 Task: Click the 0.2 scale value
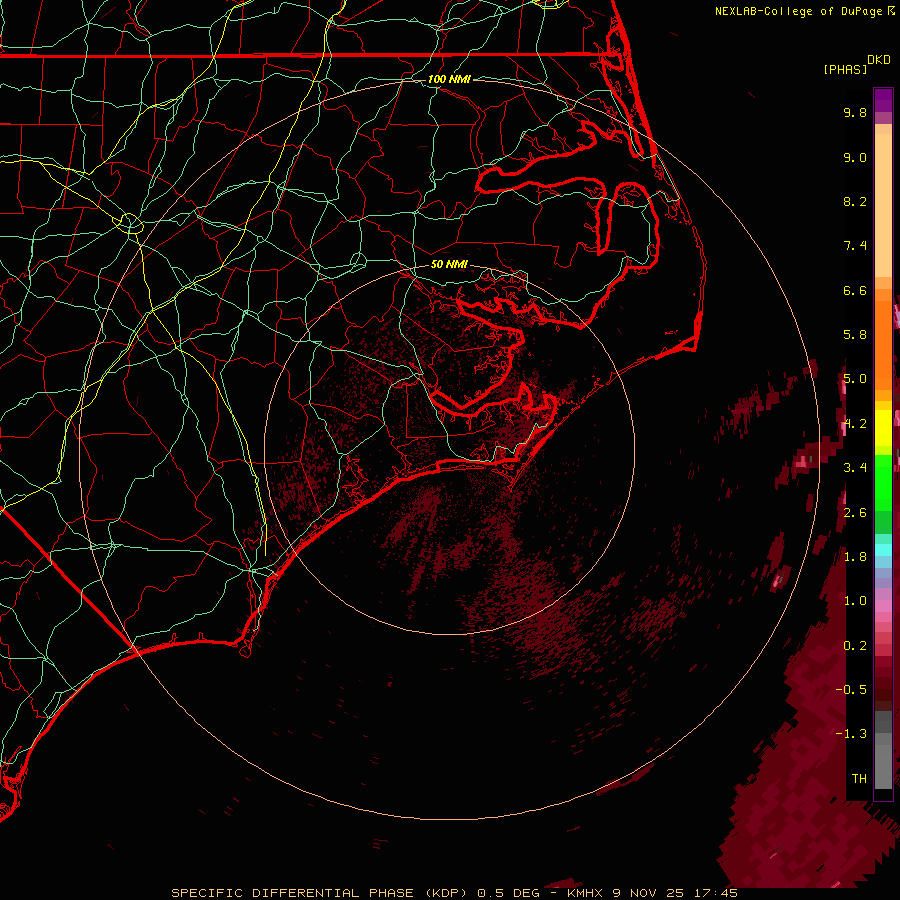tap(855, 645)
